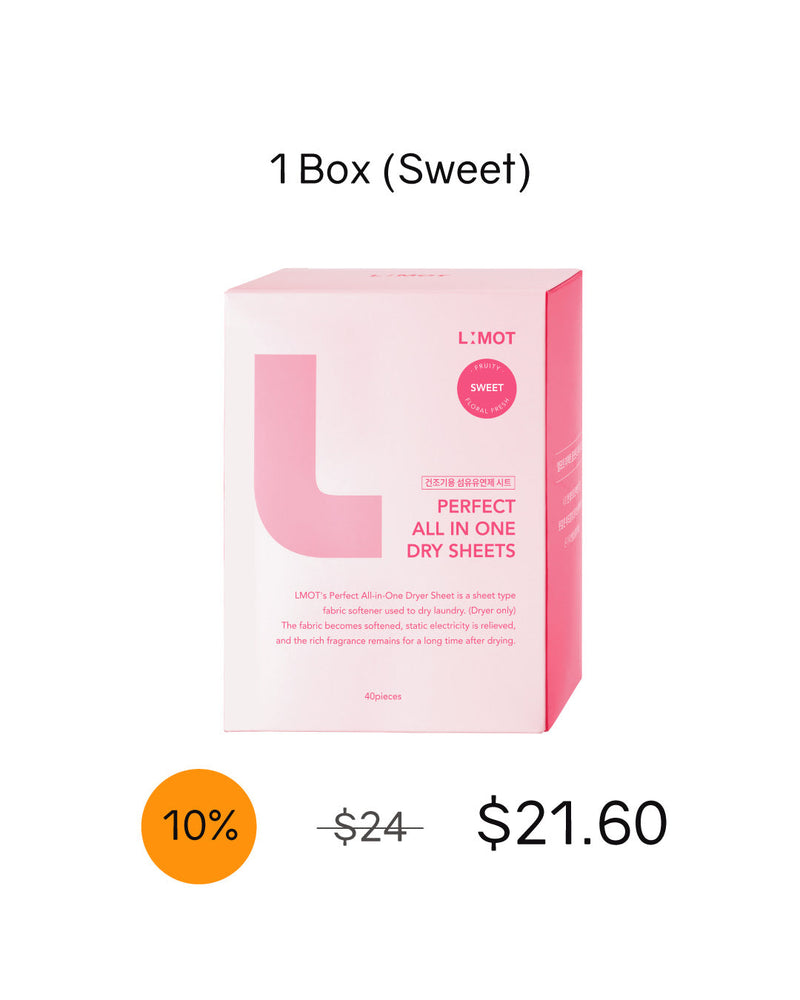The width and height of the screenshot is (800, 1000).
Task: Click the 'fabric becomes softened' line
Action: click(398, 626)
